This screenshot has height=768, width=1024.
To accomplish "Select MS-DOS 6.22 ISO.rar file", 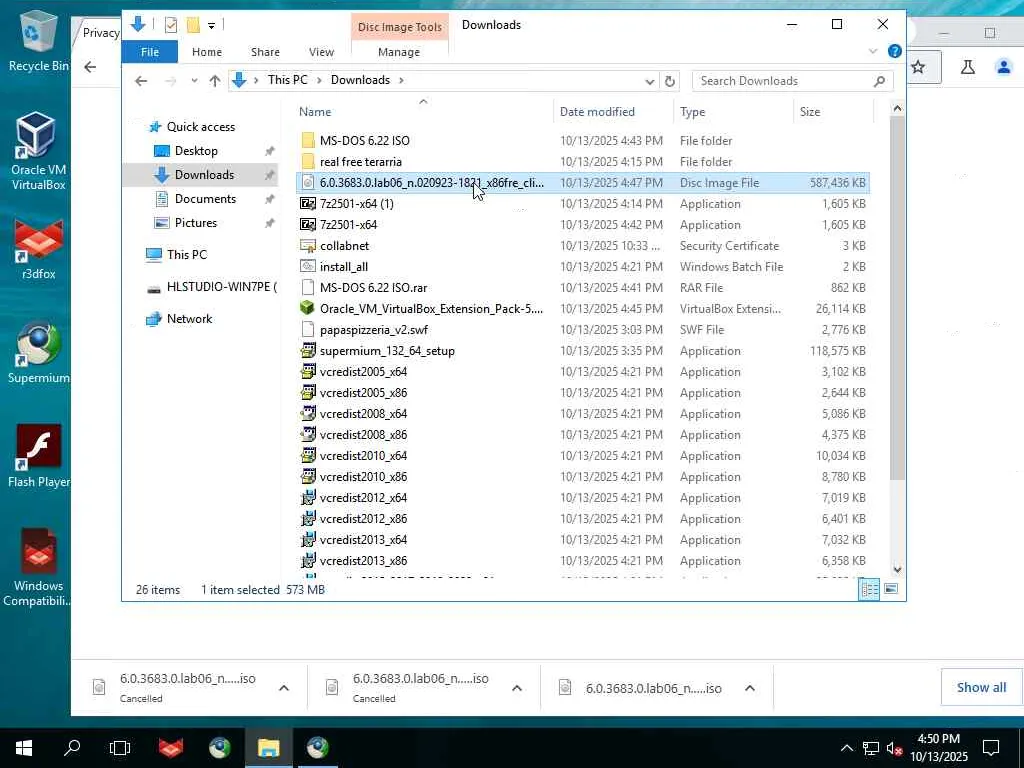I will [583, 287].
